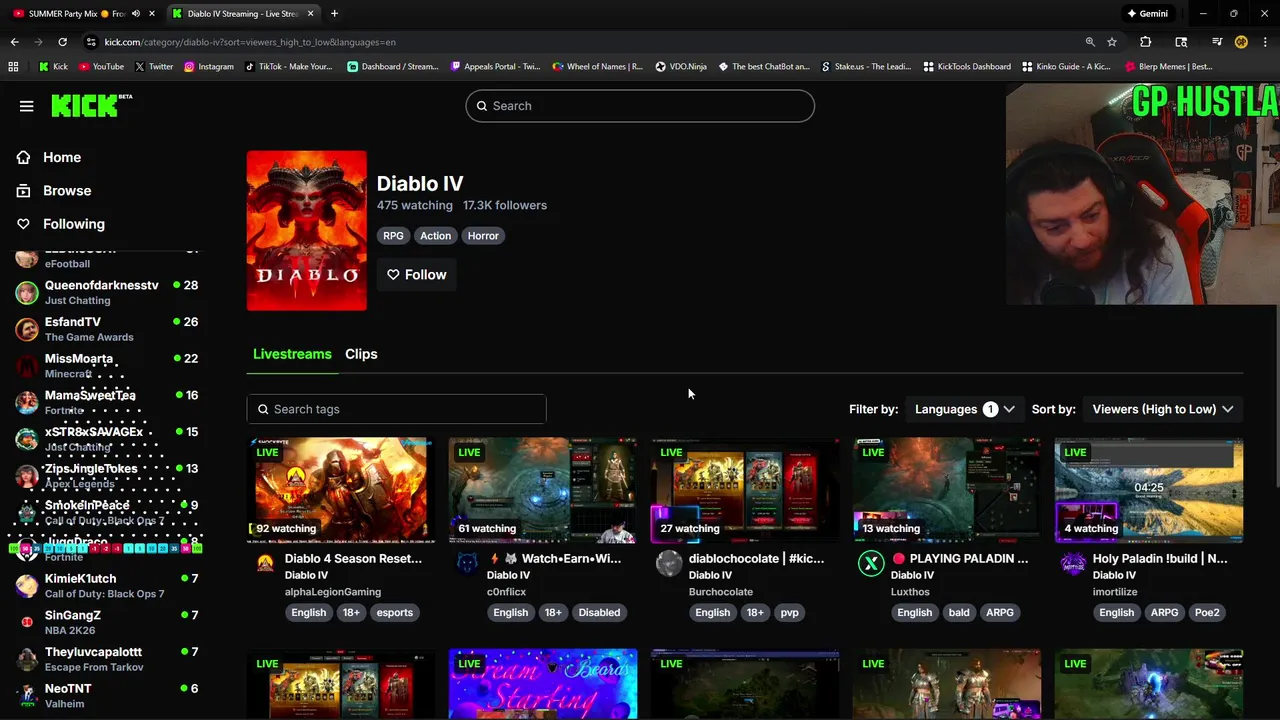
Task: Expand the Languages filter dropdown
Action: (x=964, y=409)
